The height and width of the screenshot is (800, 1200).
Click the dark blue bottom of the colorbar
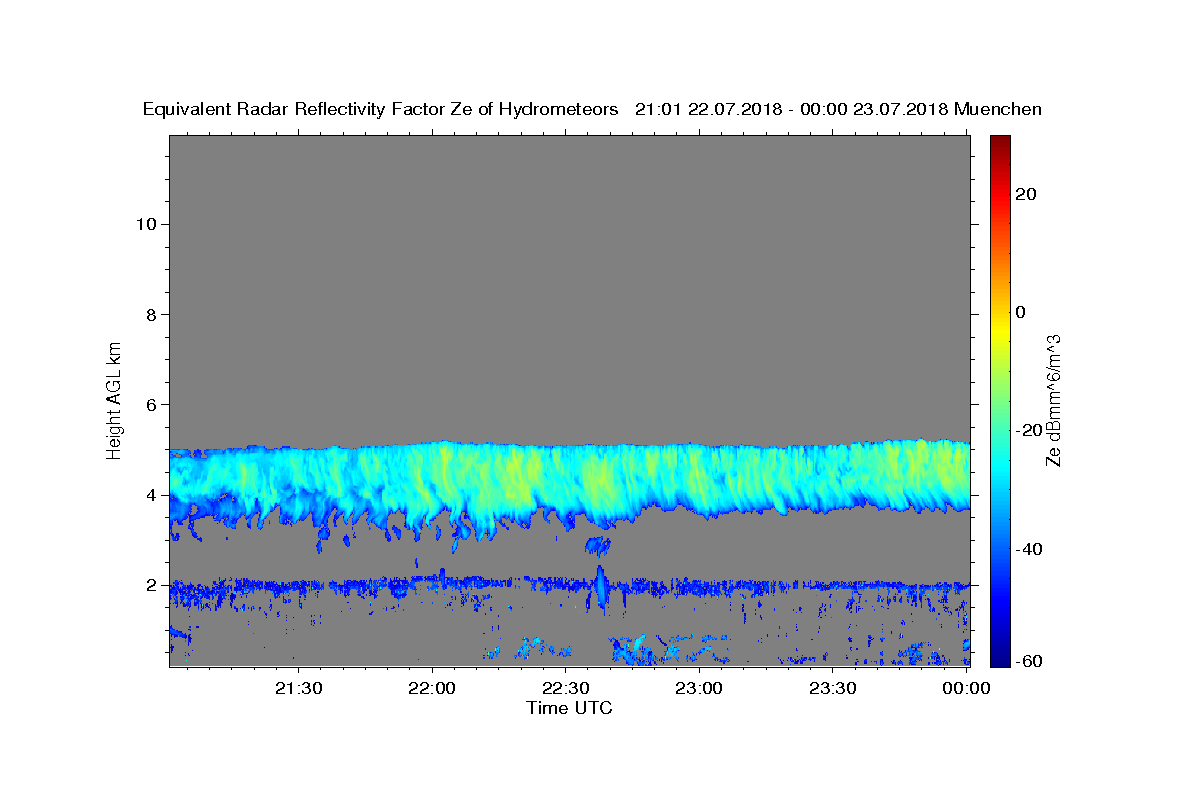(1000, 658)
